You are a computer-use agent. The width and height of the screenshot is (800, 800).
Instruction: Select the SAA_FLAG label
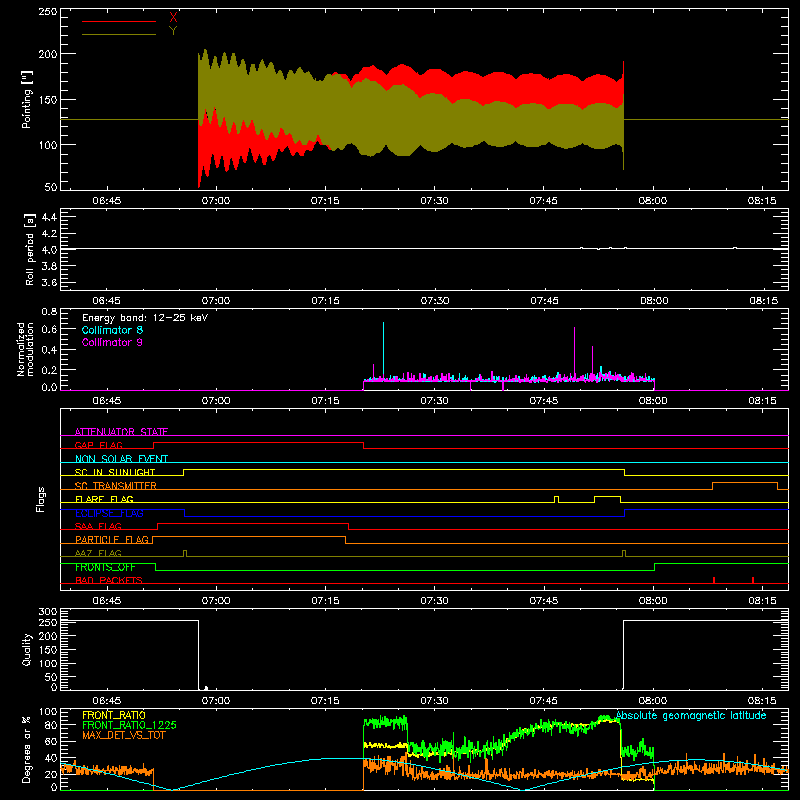98,526
